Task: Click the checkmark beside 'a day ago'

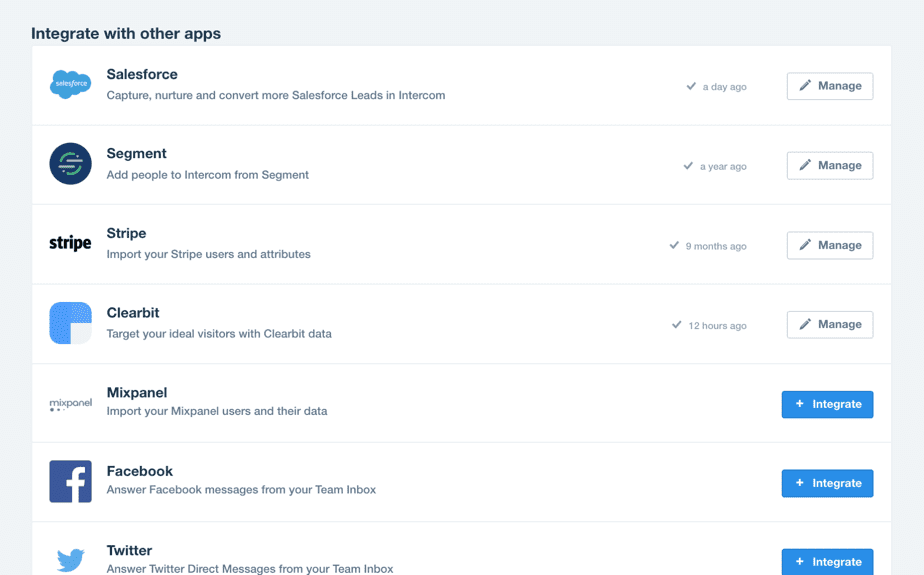Action: click(x=691, y=86)
